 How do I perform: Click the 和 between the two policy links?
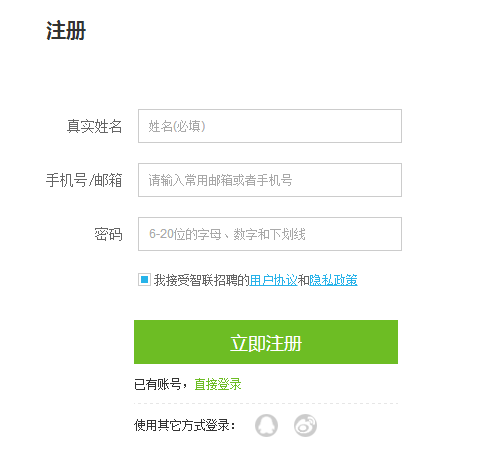tap(303, 280)
